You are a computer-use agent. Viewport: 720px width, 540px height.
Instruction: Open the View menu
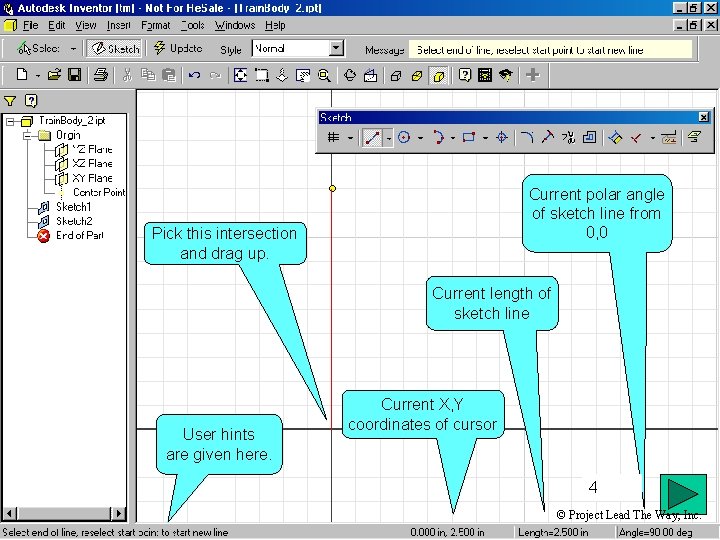pyautogui.click(x=86, y=25)
